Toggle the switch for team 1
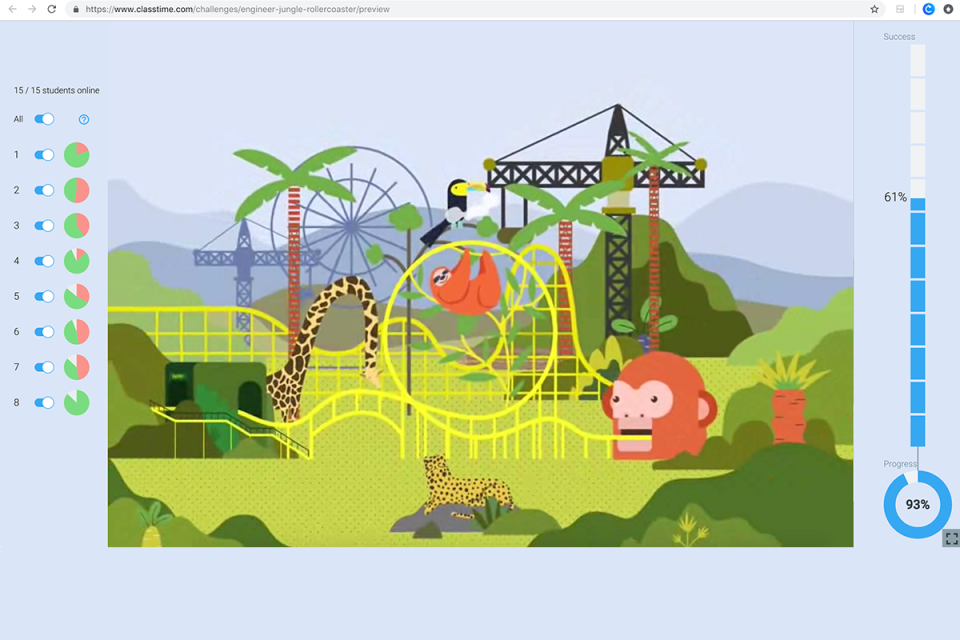The image size is (960, 640). click(44, 155)
